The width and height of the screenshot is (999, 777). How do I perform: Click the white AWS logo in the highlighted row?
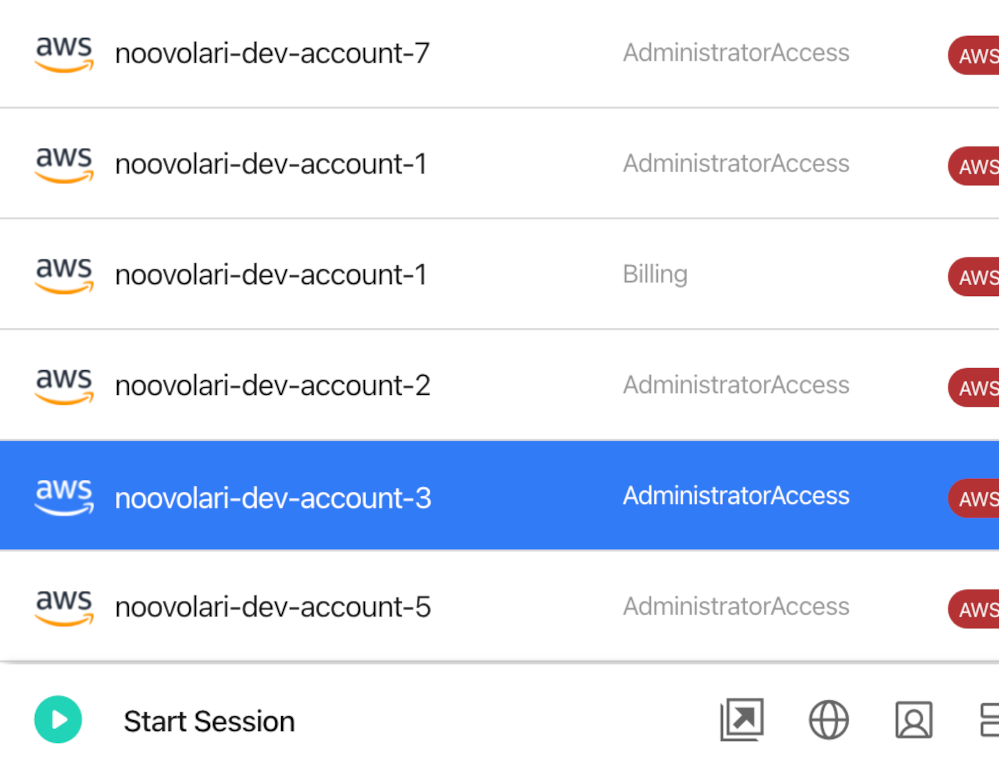click(x=64, y=497)
